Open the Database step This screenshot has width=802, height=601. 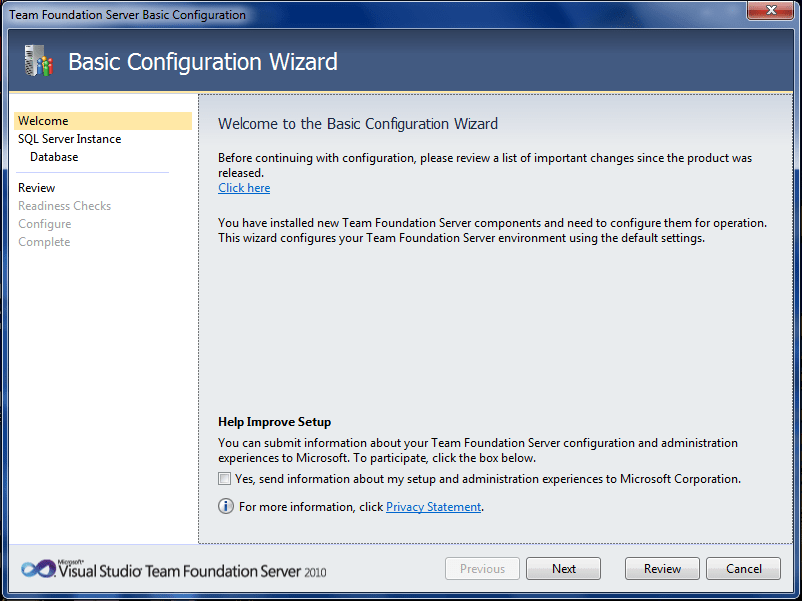[54, 157]
